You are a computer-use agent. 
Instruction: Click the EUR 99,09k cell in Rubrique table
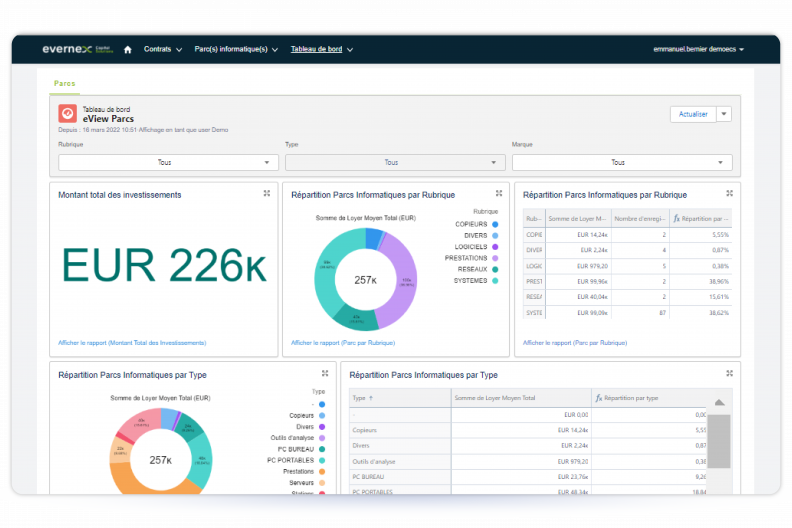578,313
